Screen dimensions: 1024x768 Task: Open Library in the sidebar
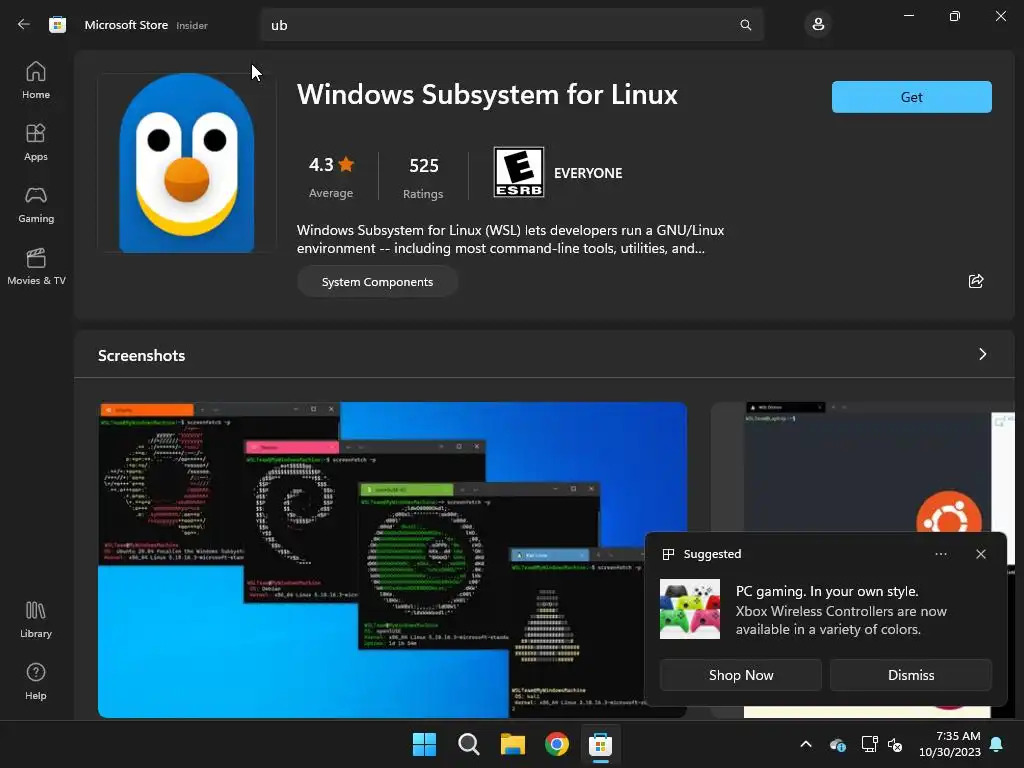point(36,619)
